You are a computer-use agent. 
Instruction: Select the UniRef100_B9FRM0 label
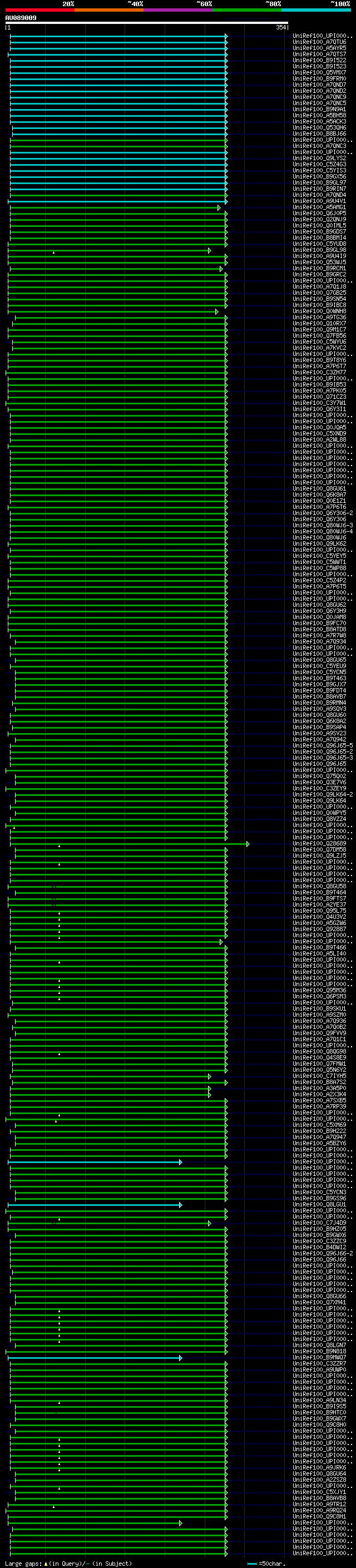point(319,78)
